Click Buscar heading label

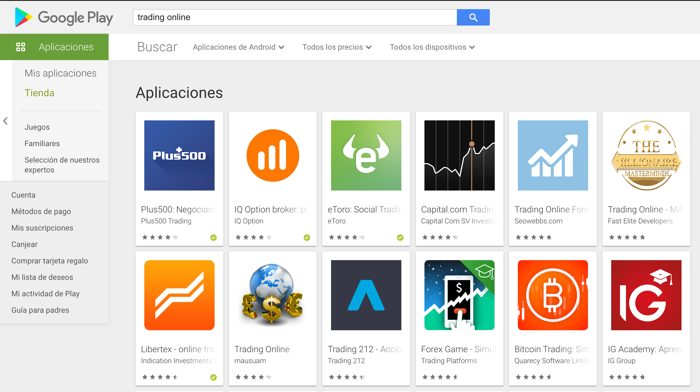[157, 47]
